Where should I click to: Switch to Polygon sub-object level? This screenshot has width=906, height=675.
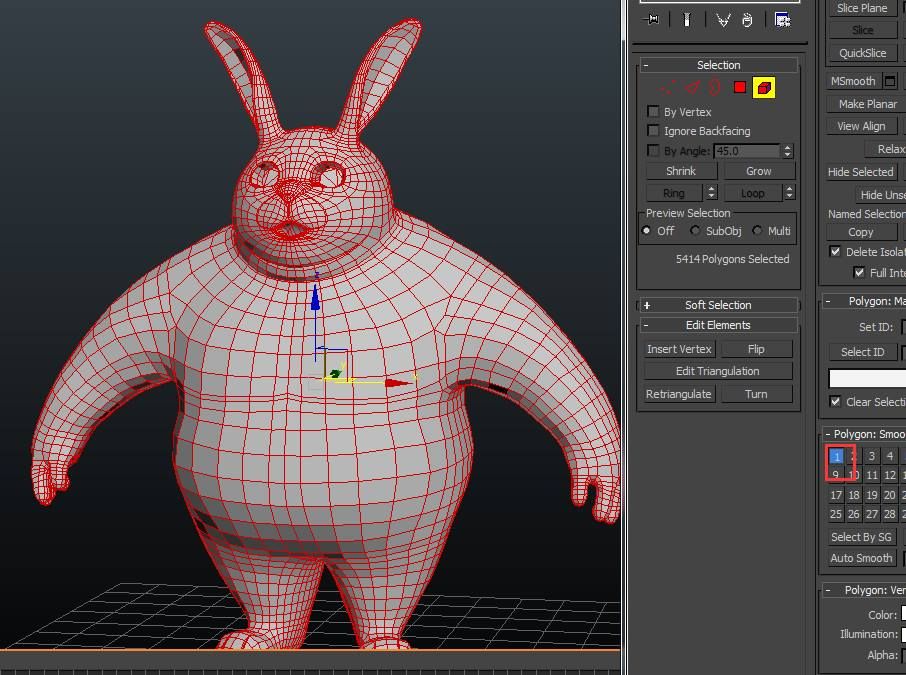tap(740, 88)
